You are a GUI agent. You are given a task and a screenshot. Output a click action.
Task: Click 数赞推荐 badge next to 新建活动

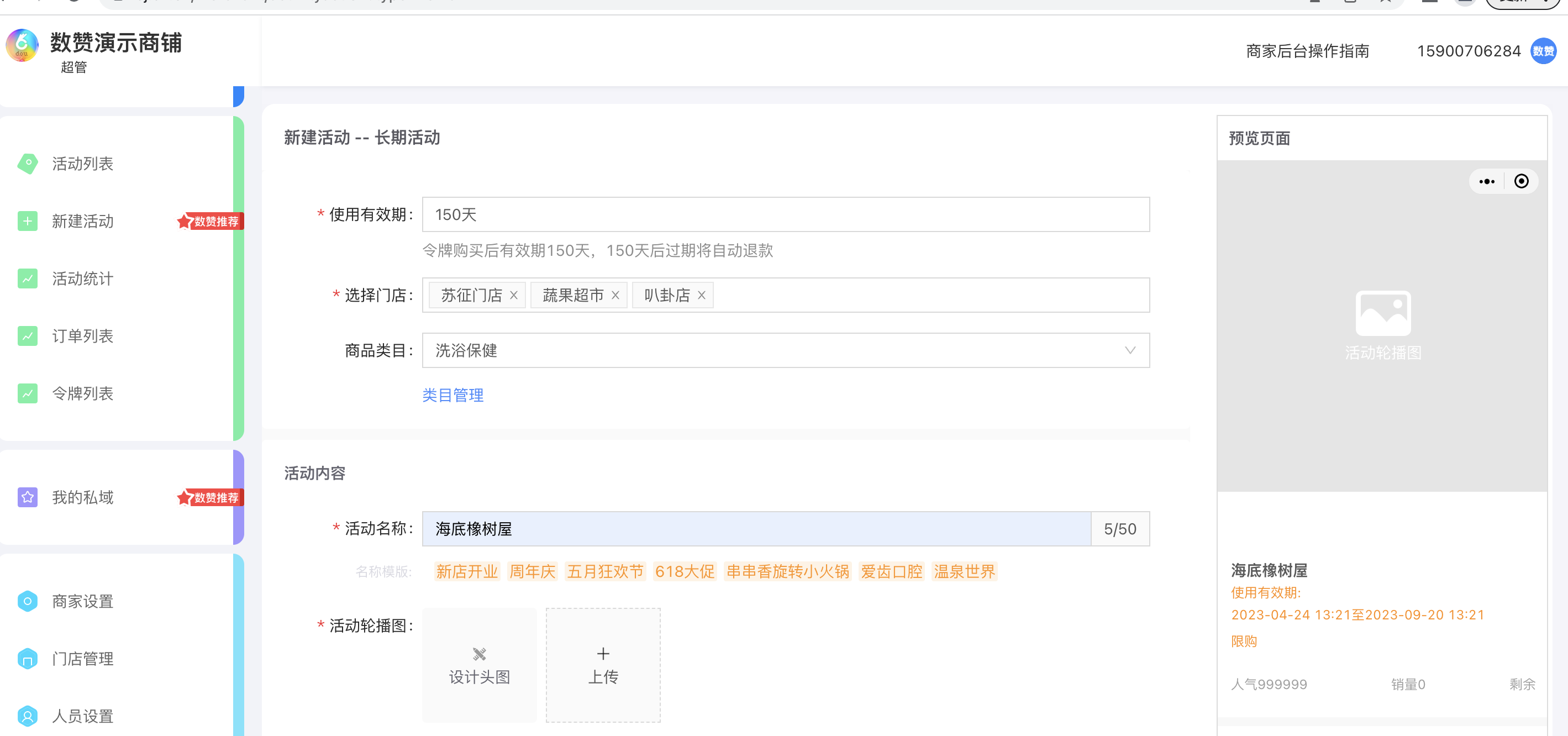[211, 221]
